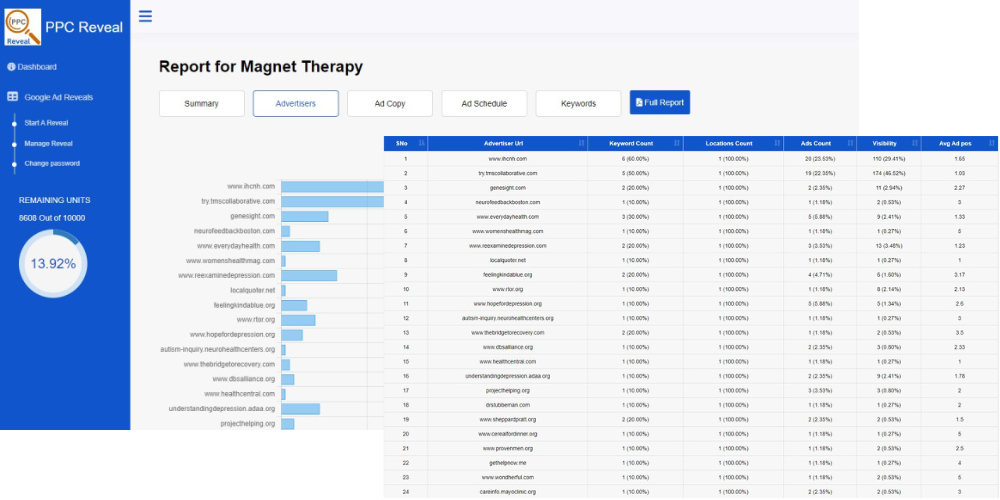Sort table by Advertiser Url column

tap(513, 144)
